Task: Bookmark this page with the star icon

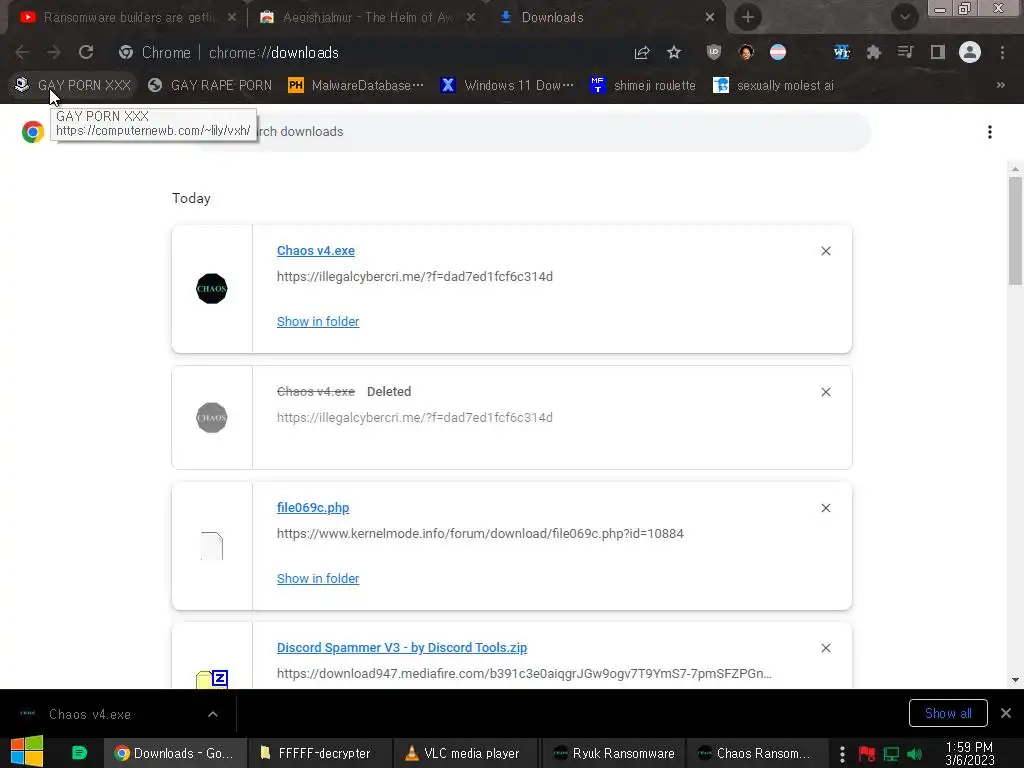Action: 674,52
